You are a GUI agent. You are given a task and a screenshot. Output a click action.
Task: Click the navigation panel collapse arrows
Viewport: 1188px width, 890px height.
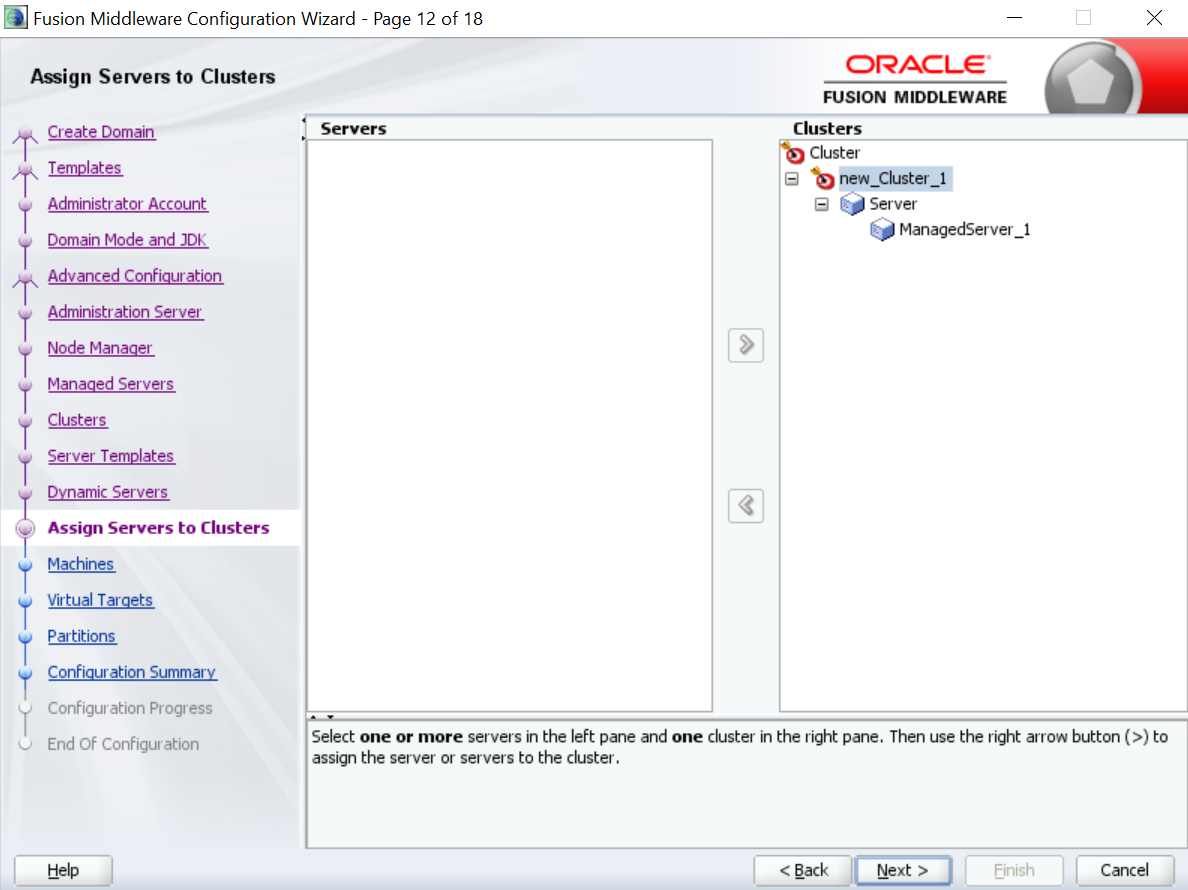[x=303, y=129]
